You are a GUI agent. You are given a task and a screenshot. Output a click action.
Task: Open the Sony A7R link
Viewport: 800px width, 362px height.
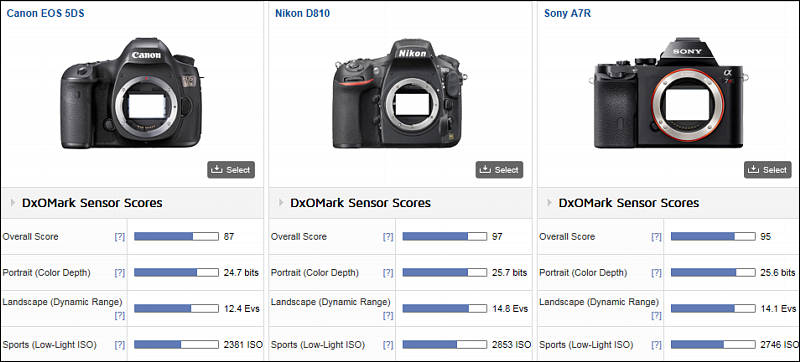567,13
